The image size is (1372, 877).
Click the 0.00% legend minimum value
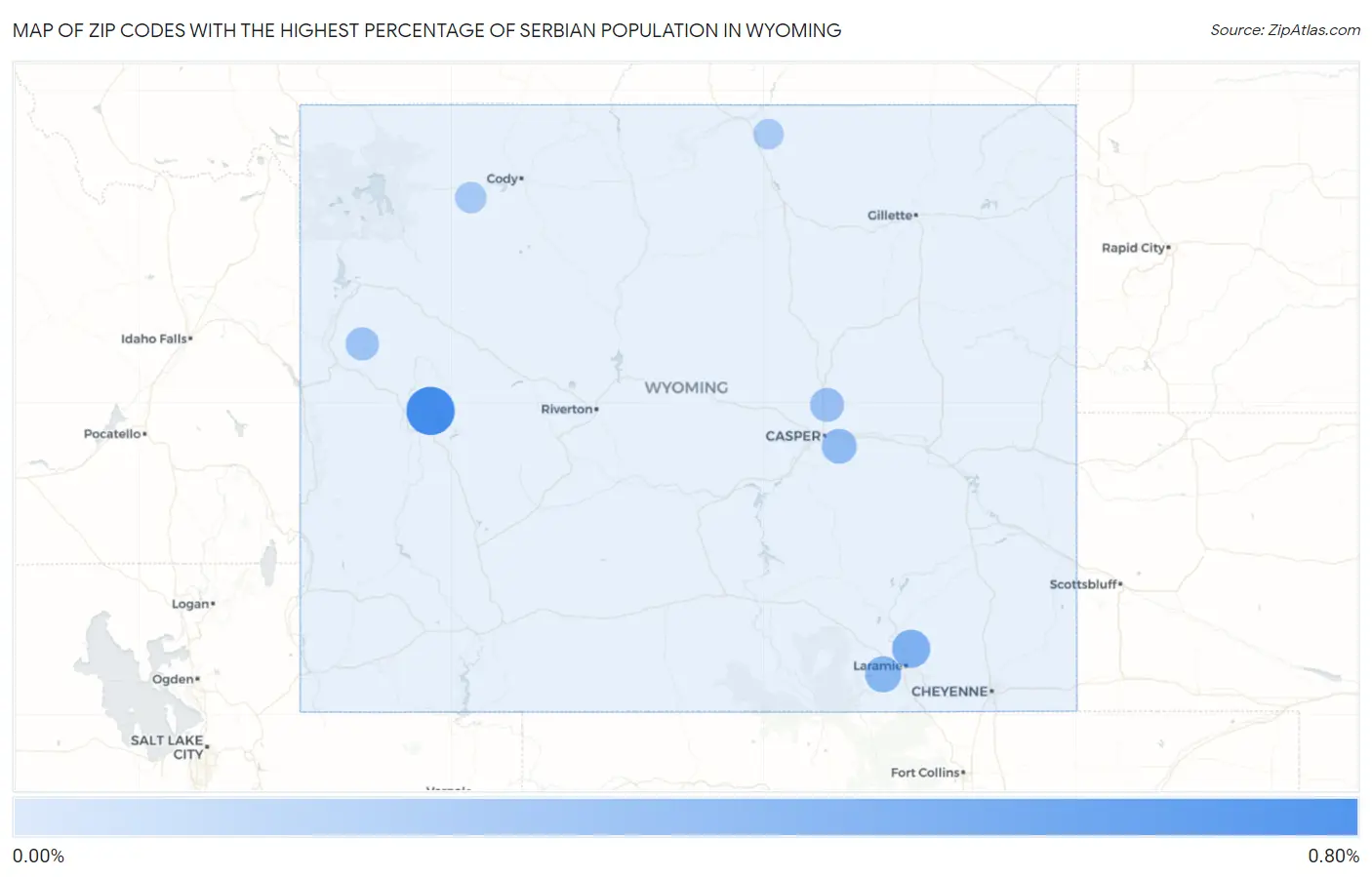coord(38,856)
